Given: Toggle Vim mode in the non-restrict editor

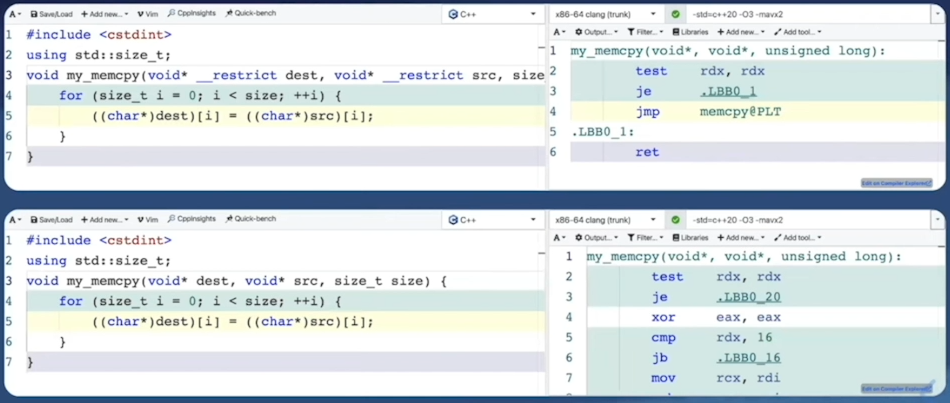Looking at the screenshot, I should pyautogui.click(x=147, y=219).
